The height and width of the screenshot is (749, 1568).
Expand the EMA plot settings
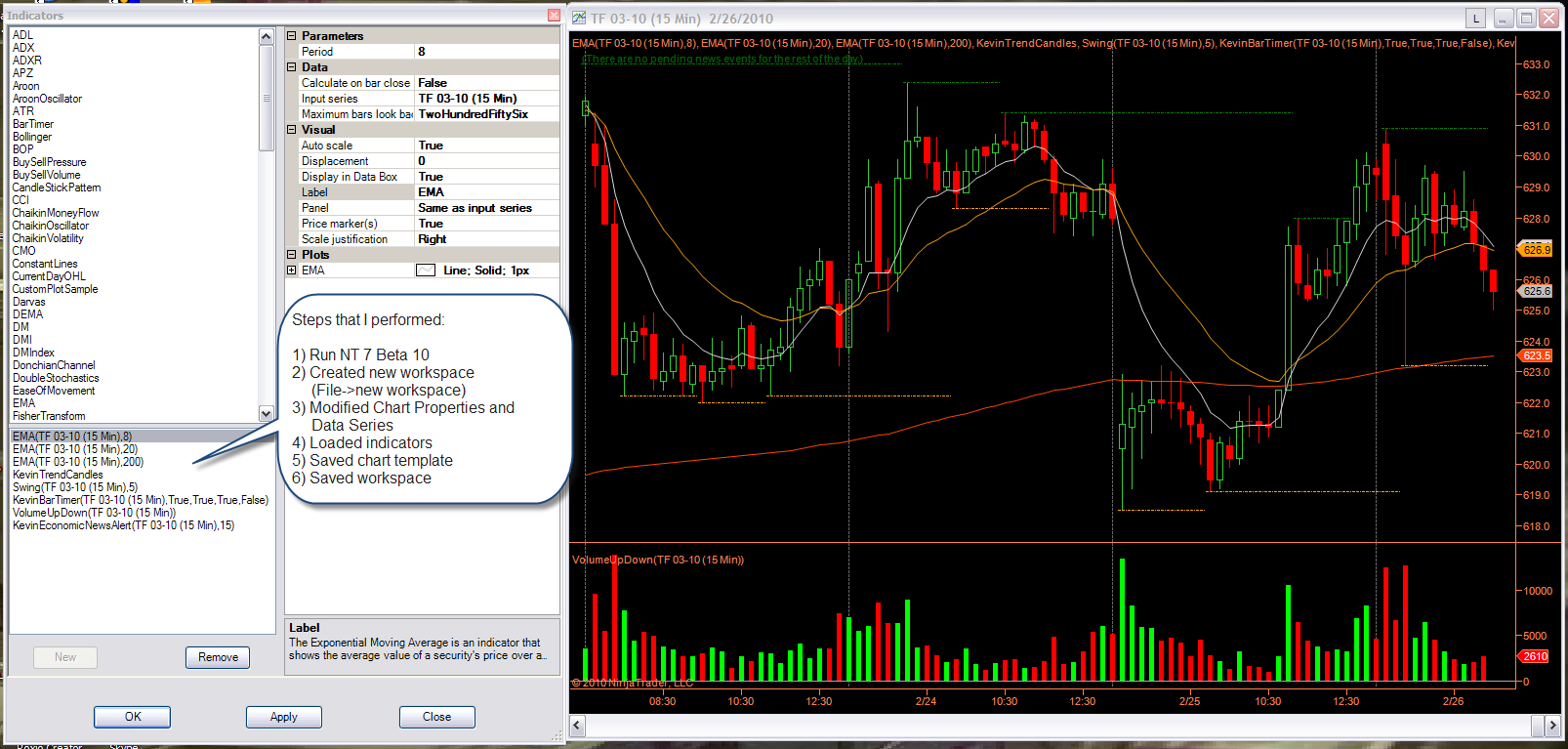pyautogui.click(x=291, y=270)
